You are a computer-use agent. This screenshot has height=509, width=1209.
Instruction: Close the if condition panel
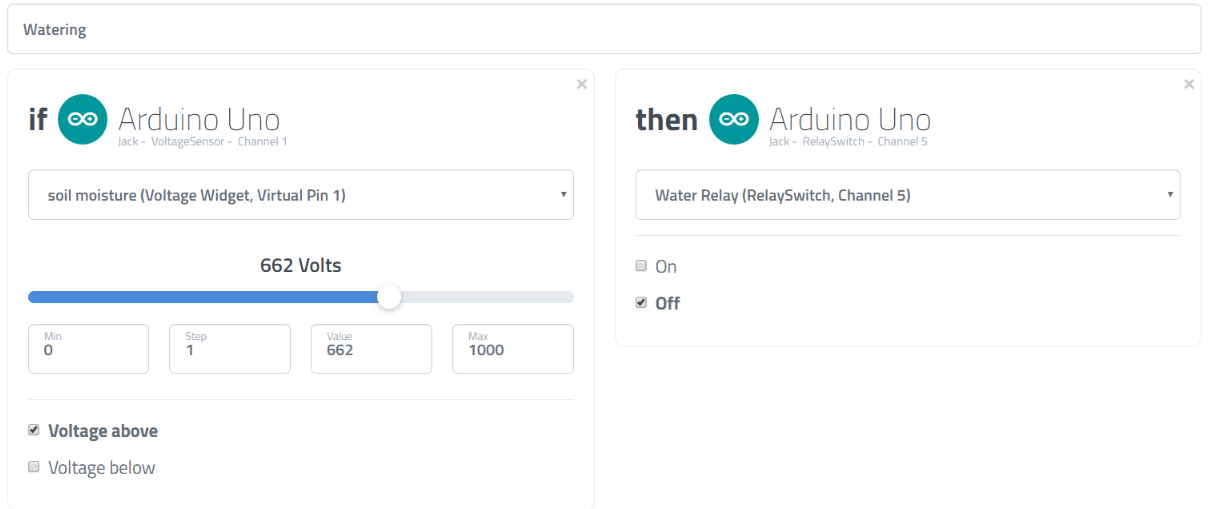[582, 85]
